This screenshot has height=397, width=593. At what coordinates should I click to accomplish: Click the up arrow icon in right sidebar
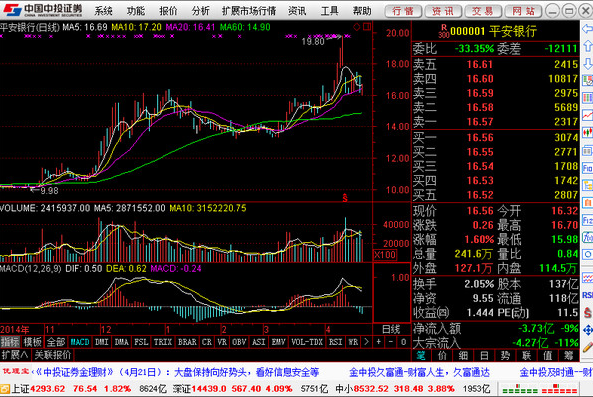[587, 46]
